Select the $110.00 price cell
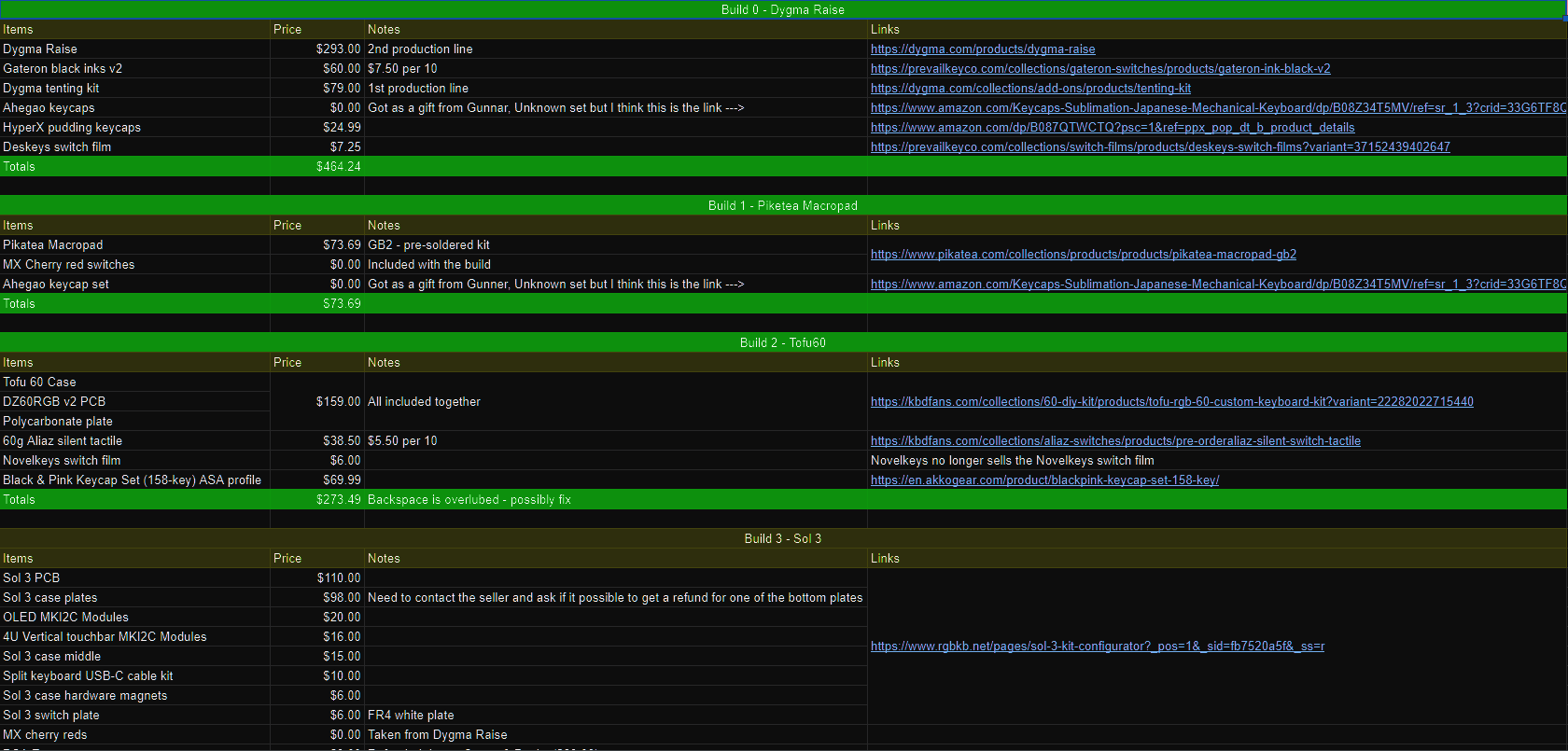Viewport: 1568px width, 751px height. pyautogui.click(x=317, y=578)
